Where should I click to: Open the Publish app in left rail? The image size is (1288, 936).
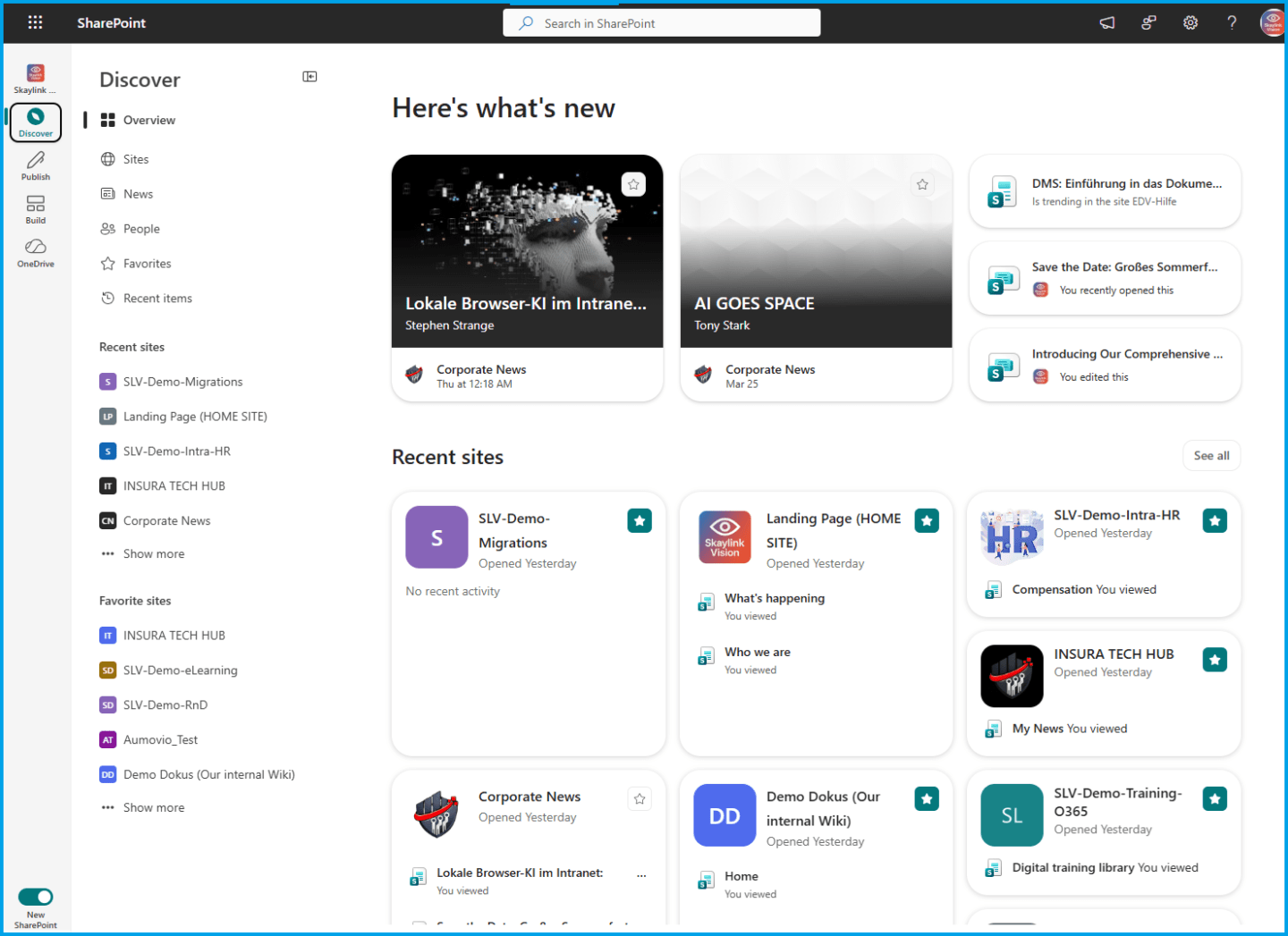point(36,165)
